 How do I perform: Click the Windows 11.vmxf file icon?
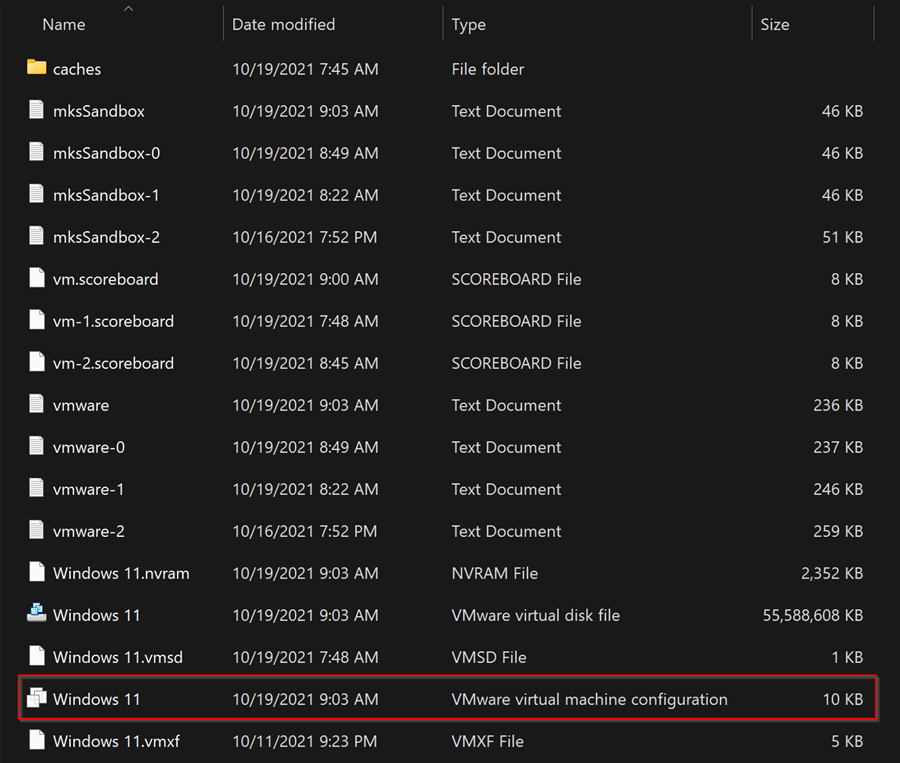[37, 739]
